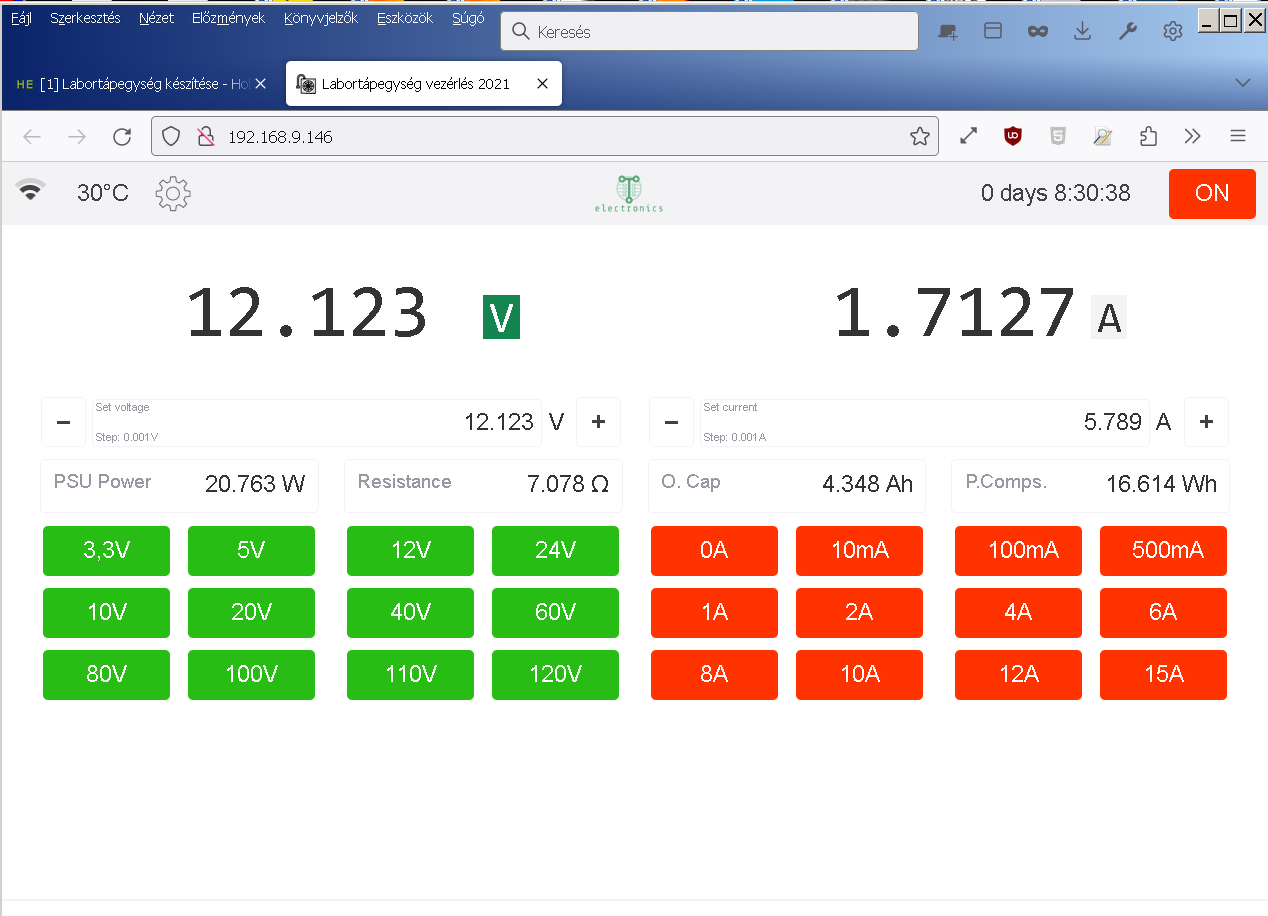
Task: Open the settings gear next to temperature
Action: pyautogui.click(x=173, y=193)
